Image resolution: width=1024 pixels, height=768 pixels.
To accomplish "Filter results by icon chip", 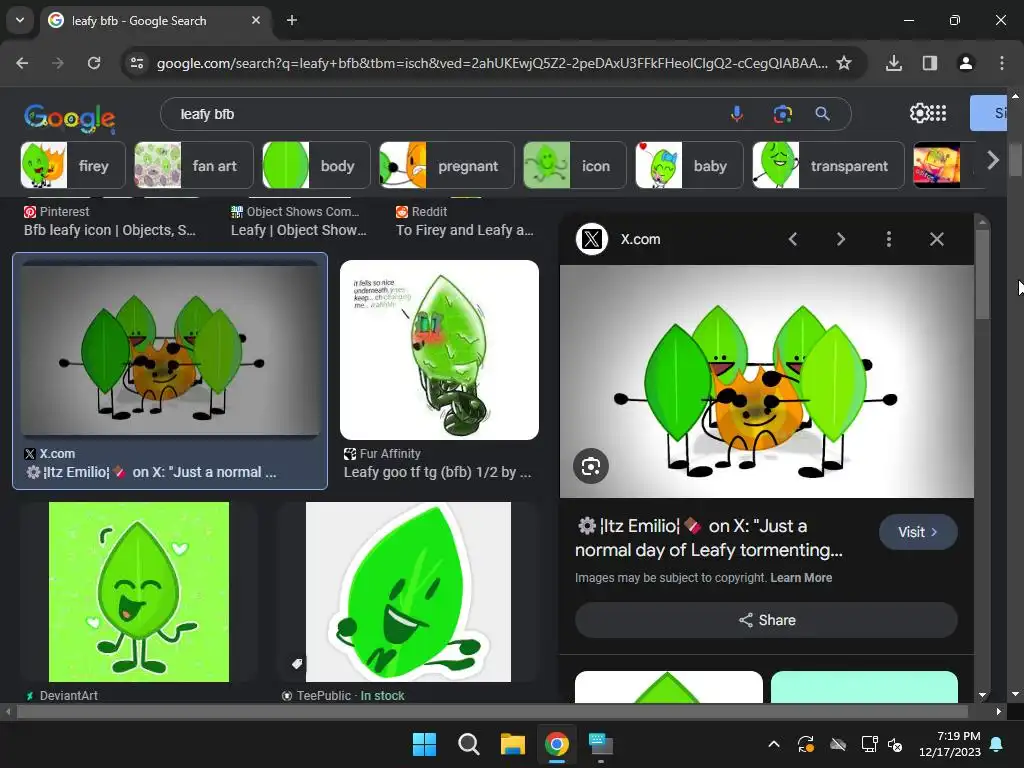I will coord(575,165).
